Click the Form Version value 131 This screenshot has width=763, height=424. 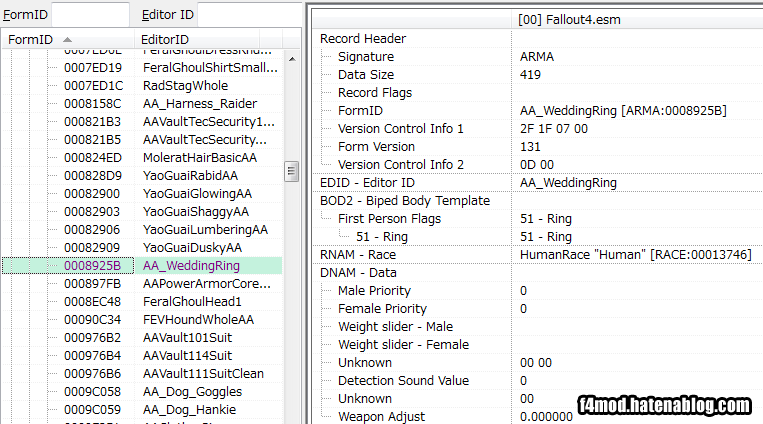530,147
